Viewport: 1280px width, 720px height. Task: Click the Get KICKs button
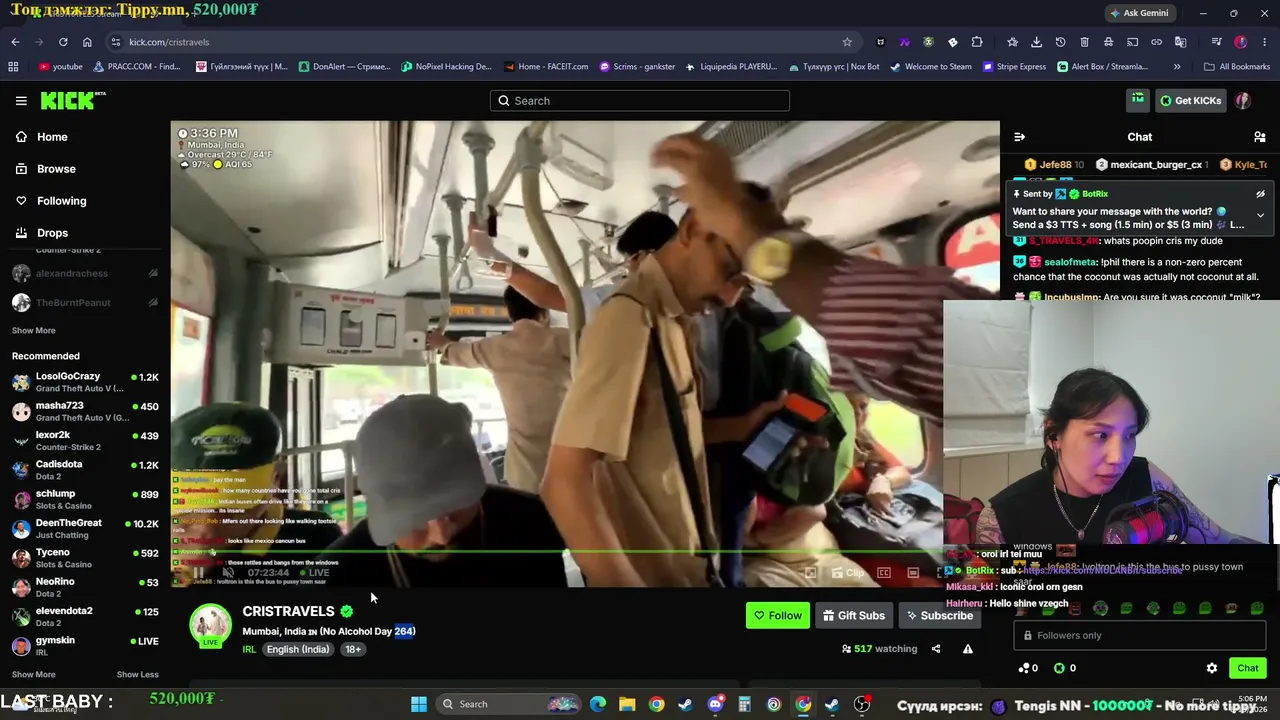(x=1190, y=100)
